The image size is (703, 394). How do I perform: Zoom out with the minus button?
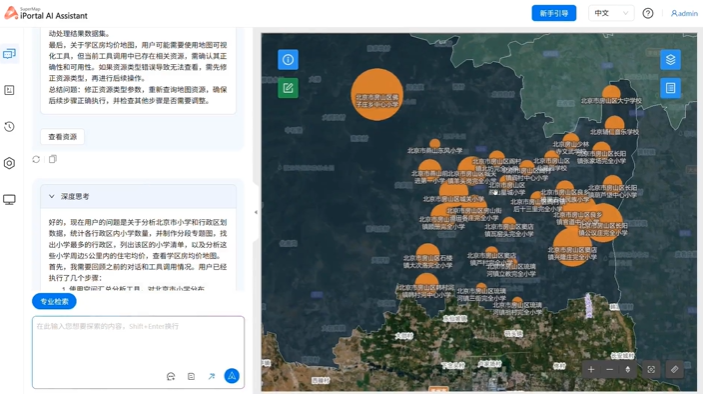pyautogui.click(x=609, y=369)
